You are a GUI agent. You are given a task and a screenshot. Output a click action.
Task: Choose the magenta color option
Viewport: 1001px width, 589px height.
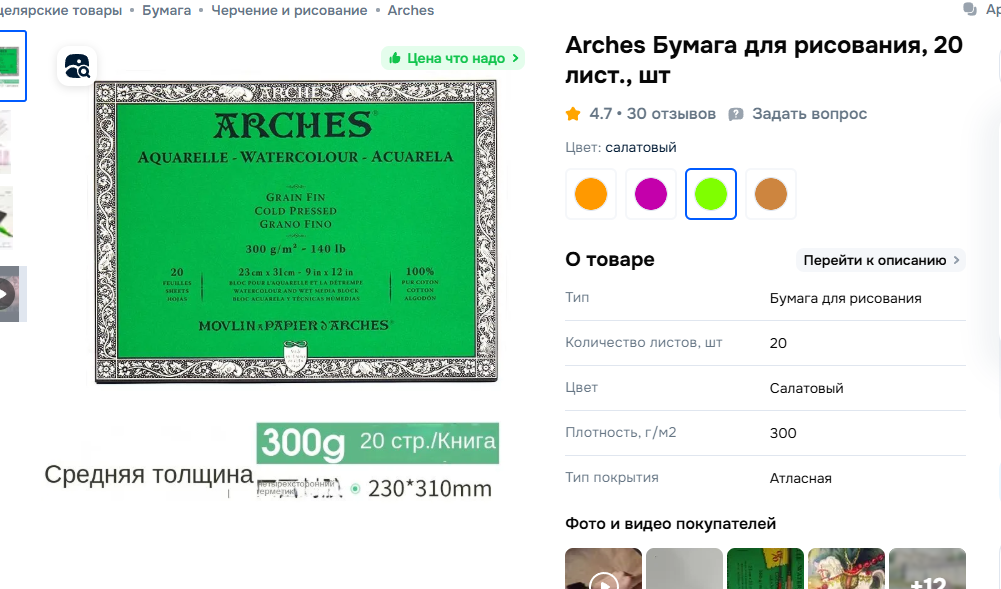coord(651,194)
